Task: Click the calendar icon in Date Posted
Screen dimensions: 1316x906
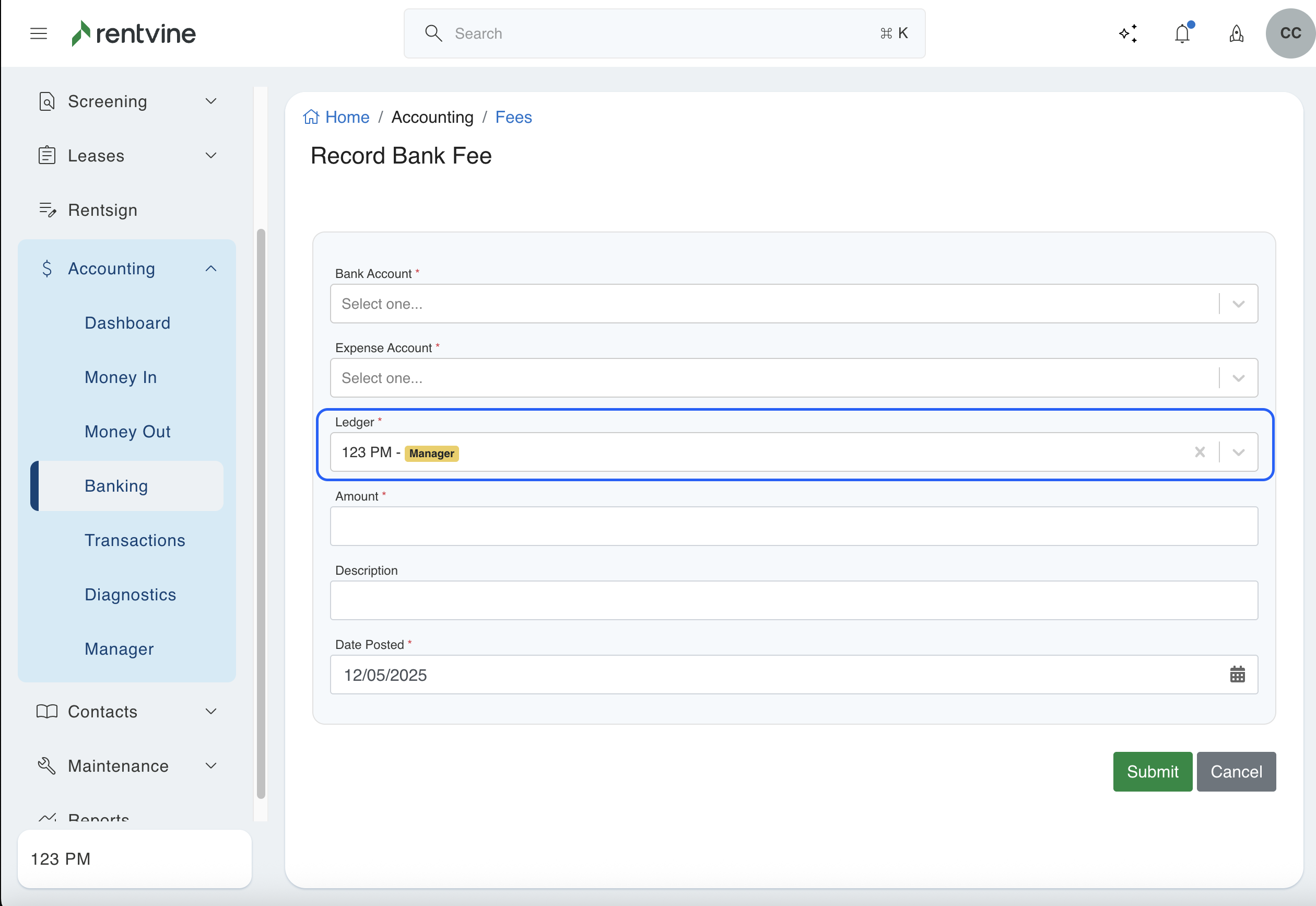Action: point(1237,675)
